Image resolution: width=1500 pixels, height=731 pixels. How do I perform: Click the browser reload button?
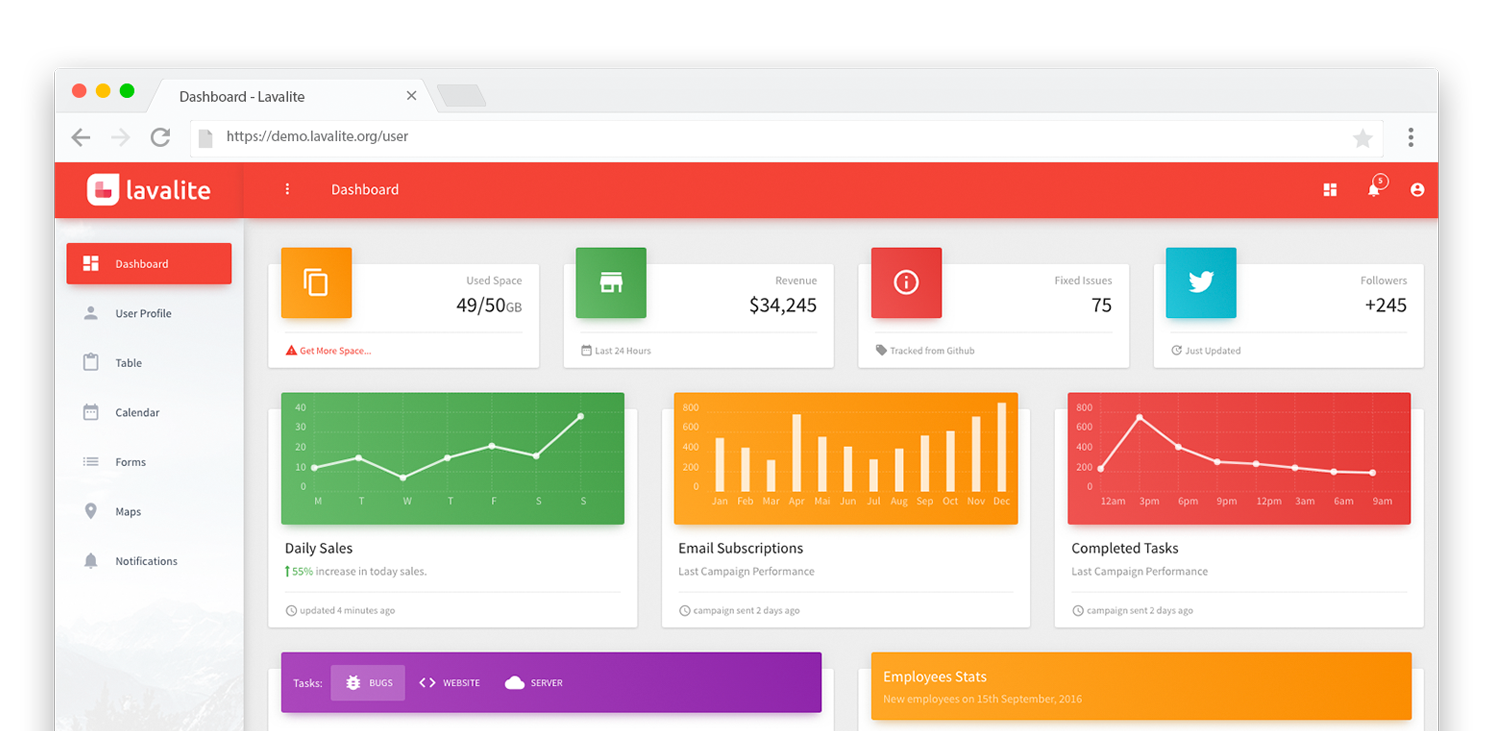(x=160, y=137)
